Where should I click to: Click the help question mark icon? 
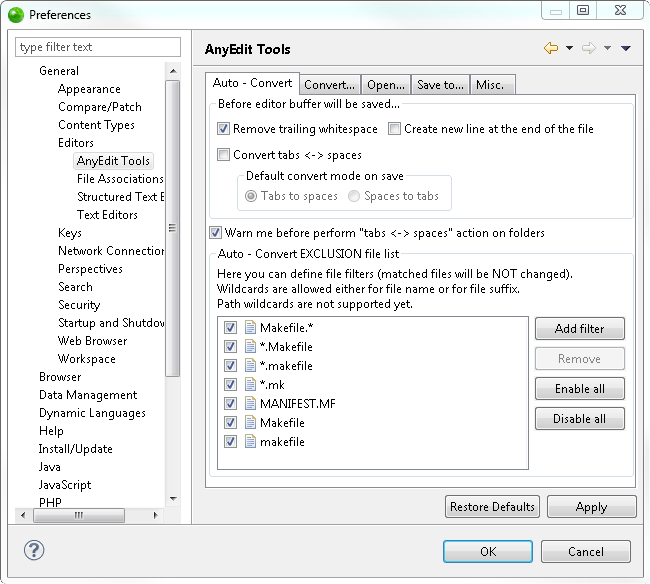point(34,550)
